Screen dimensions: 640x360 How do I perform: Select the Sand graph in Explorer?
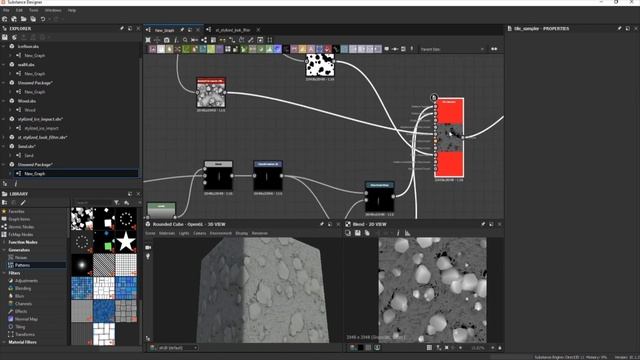(x=29, y=156)
